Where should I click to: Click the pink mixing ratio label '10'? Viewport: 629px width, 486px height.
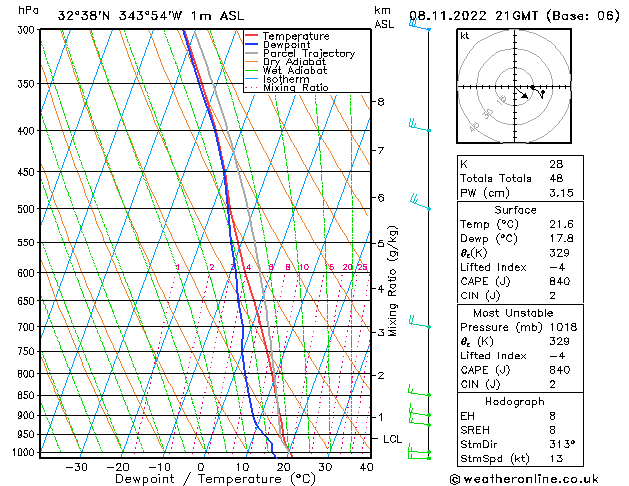point(304,267)
